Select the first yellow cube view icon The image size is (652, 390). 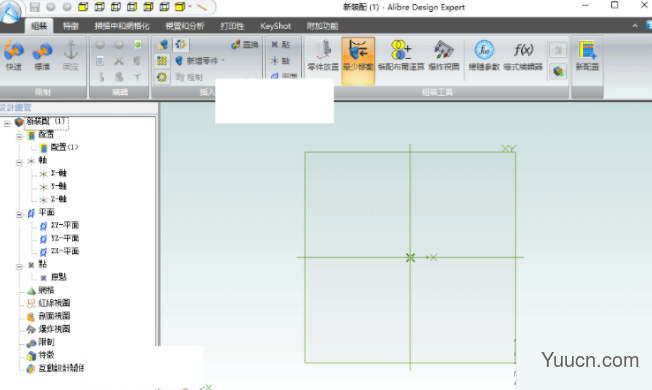(83, 7)
